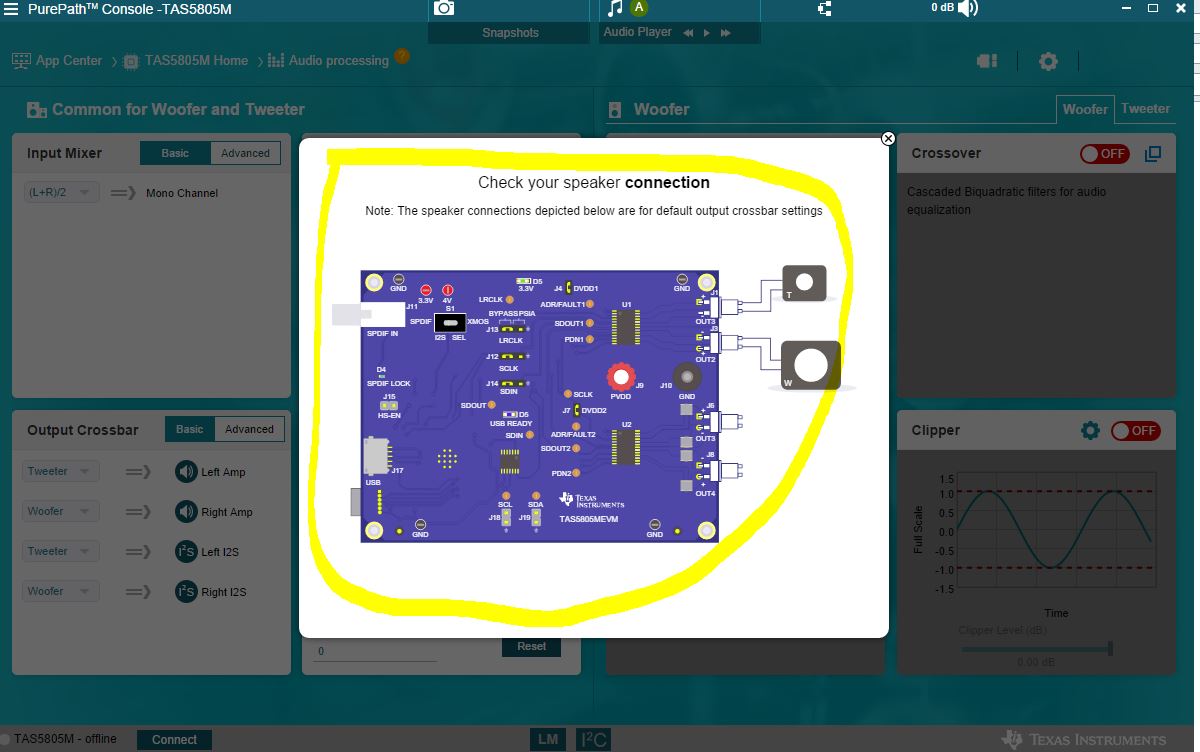Take a snapshot with the camera icon
The height and width of the screenshot is (752, 1200).
pos(444,8)
